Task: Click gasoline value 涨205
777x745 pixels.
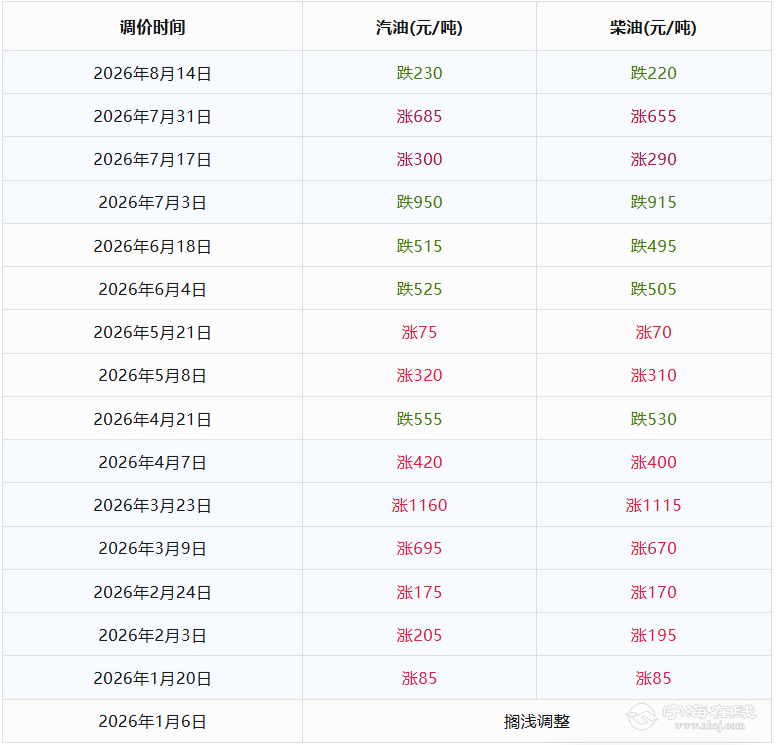Action: pyautogui.click(x=419, y=635)
